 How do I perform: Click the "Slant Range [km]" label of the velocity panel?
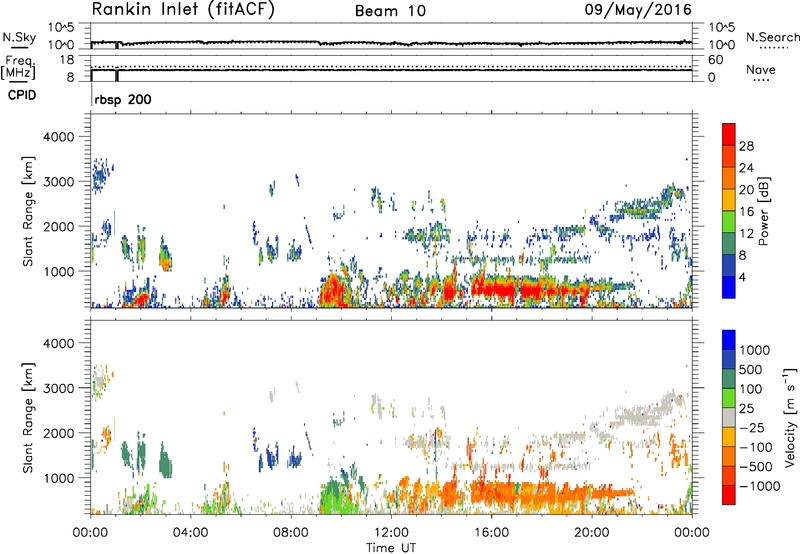point(28,418)
